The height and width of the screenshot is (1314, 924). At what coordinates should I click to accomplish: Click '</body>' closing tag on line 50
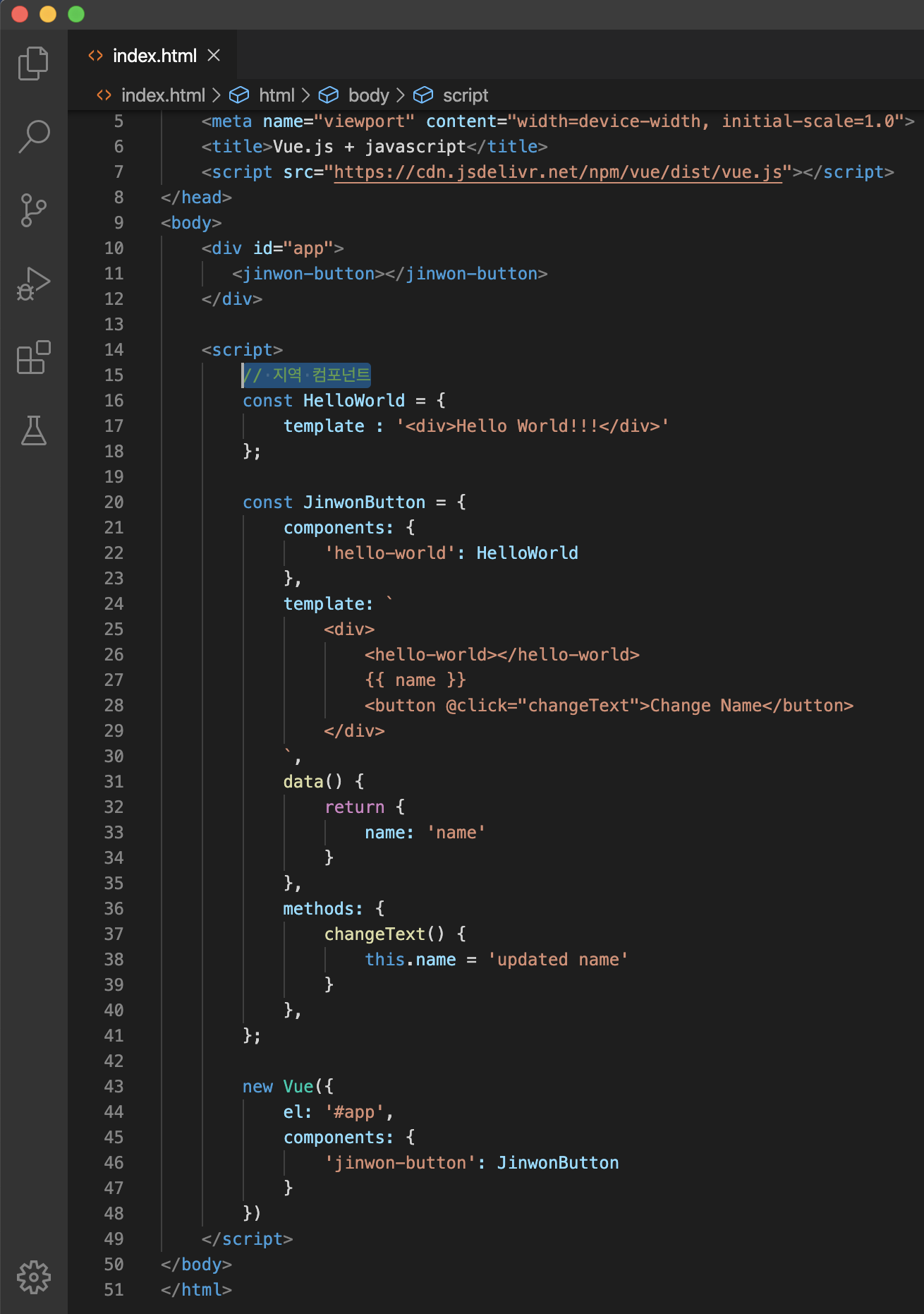pyautogui.click(x=196, y=1265)
